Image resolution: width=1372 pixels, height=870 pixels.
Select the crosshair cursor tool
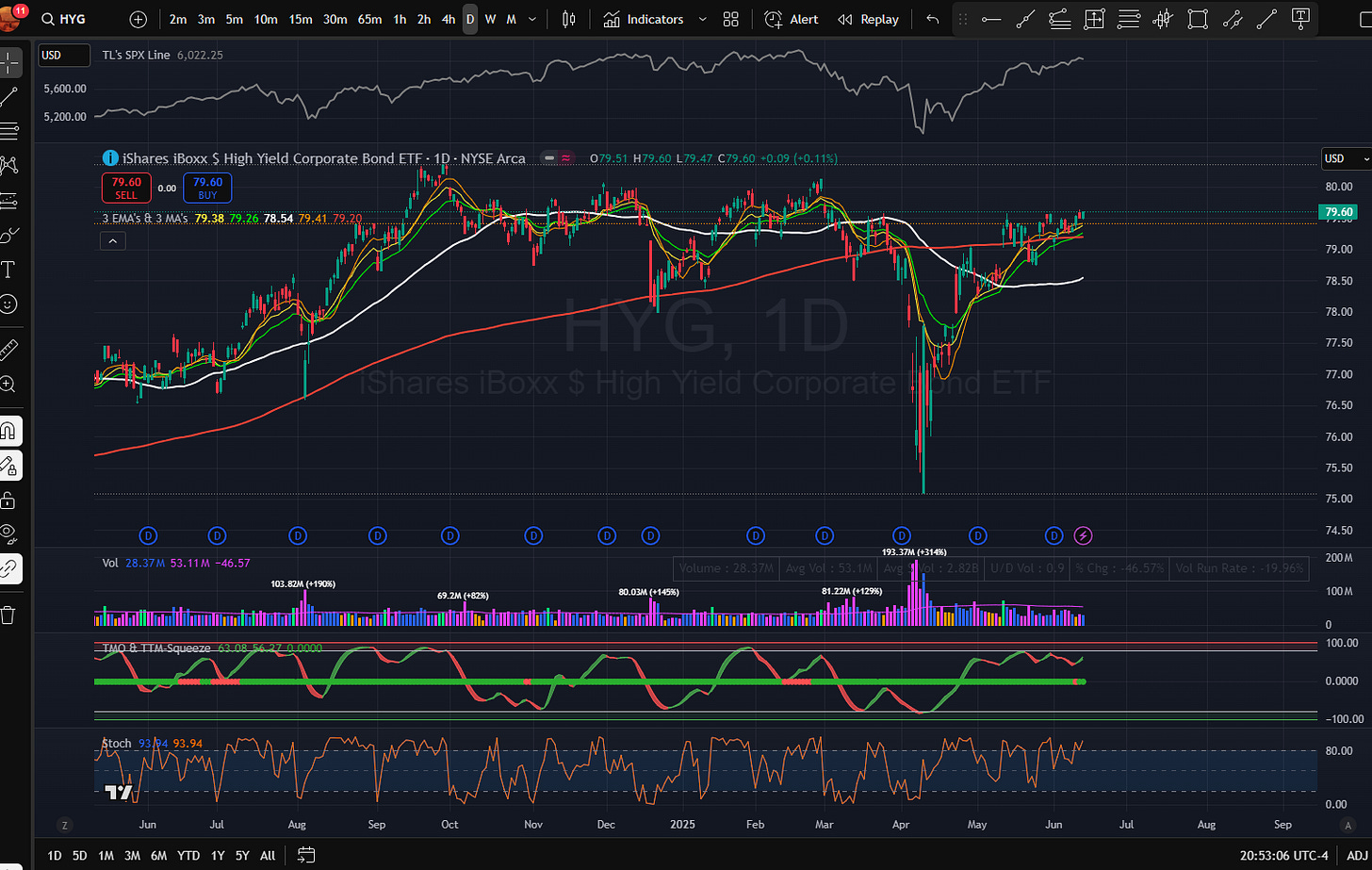(11, 63)
